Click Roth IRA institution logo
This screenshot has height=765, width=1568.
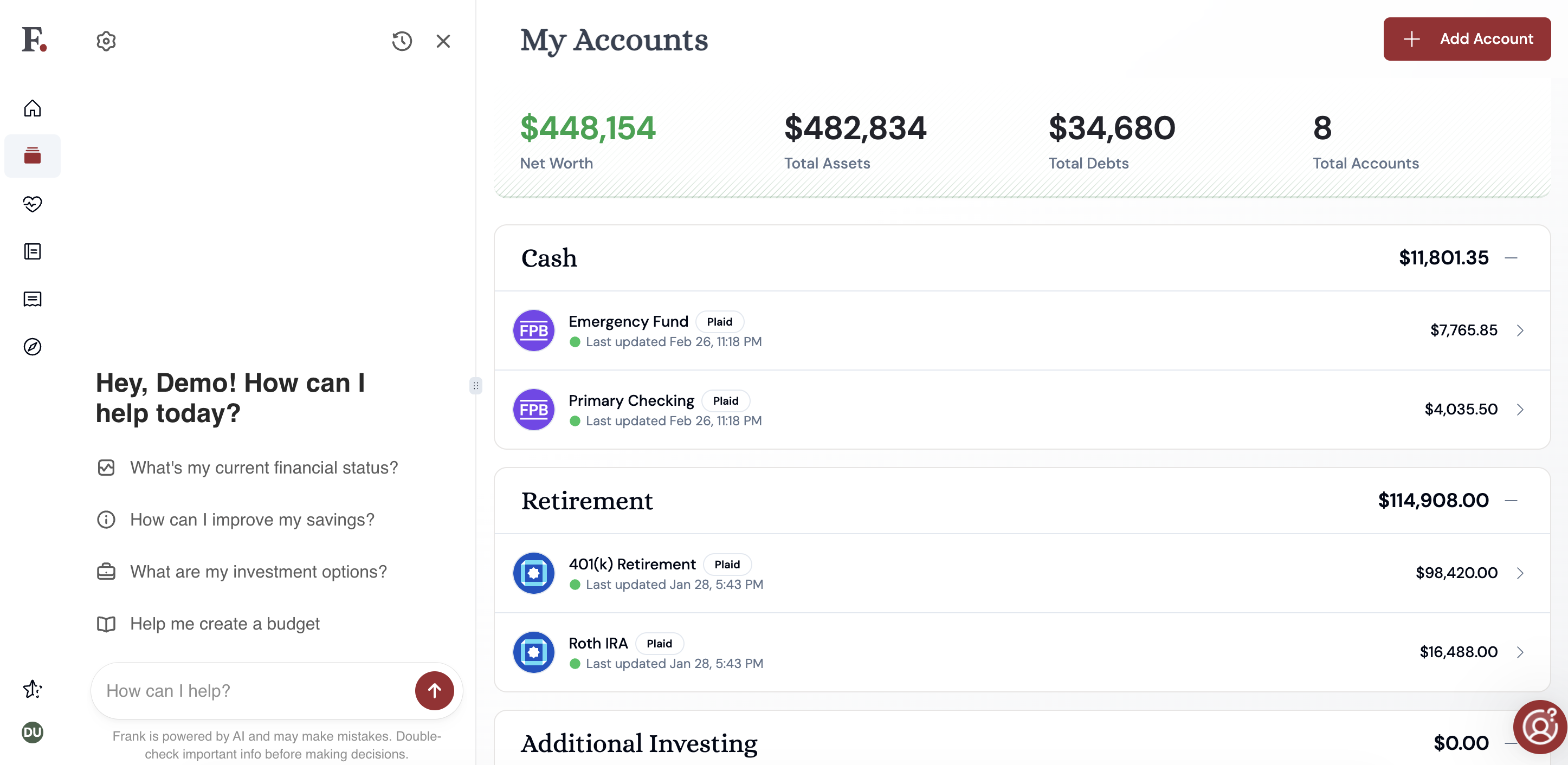(x=533, y=652)
